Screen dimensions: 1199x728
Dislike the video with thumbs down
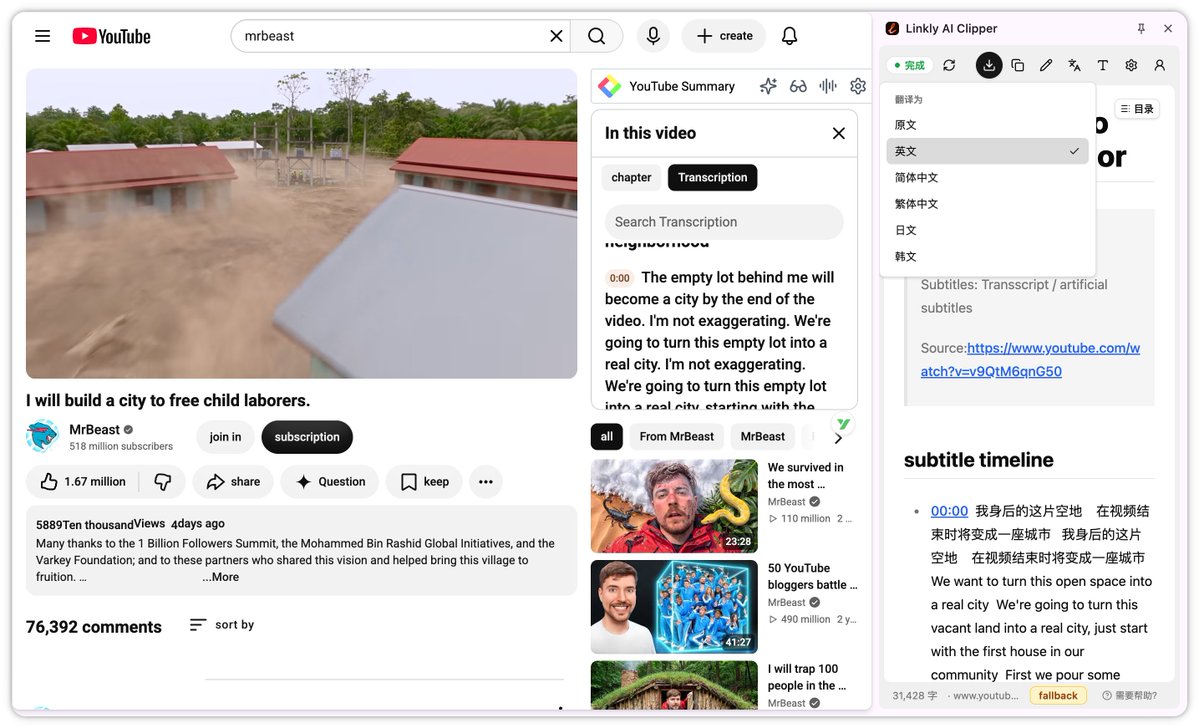pos(163,482)
